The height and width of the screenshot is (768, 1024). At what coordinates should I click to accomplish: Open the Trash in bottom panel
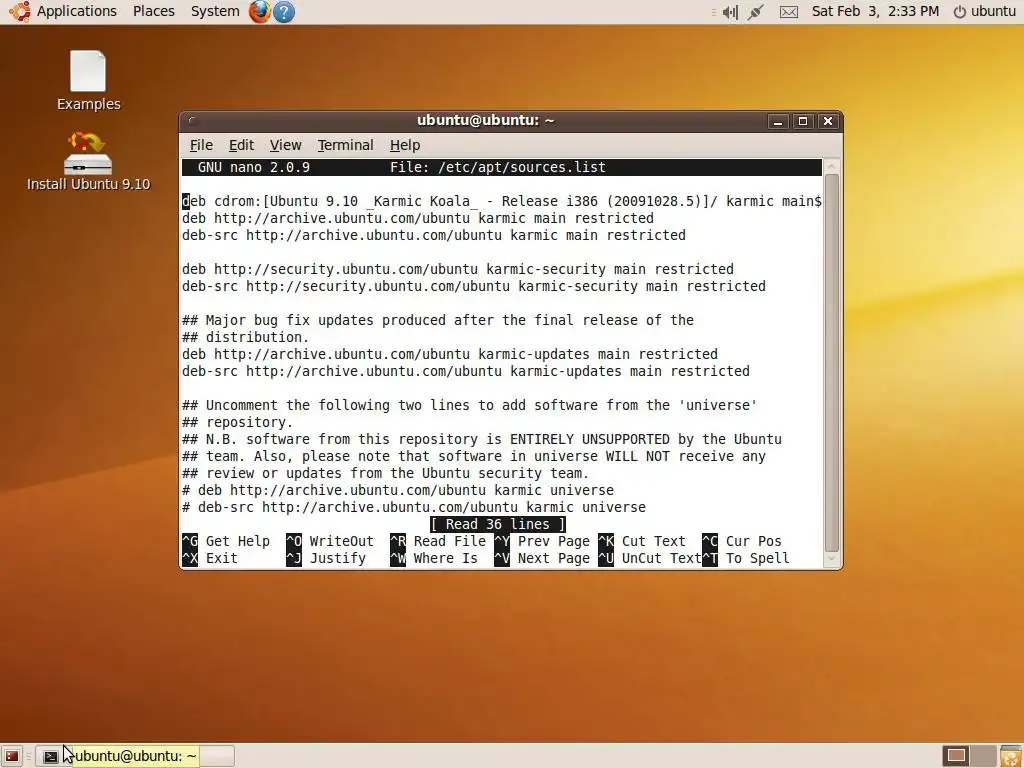pyautogui.click(x=1011, y=756)
